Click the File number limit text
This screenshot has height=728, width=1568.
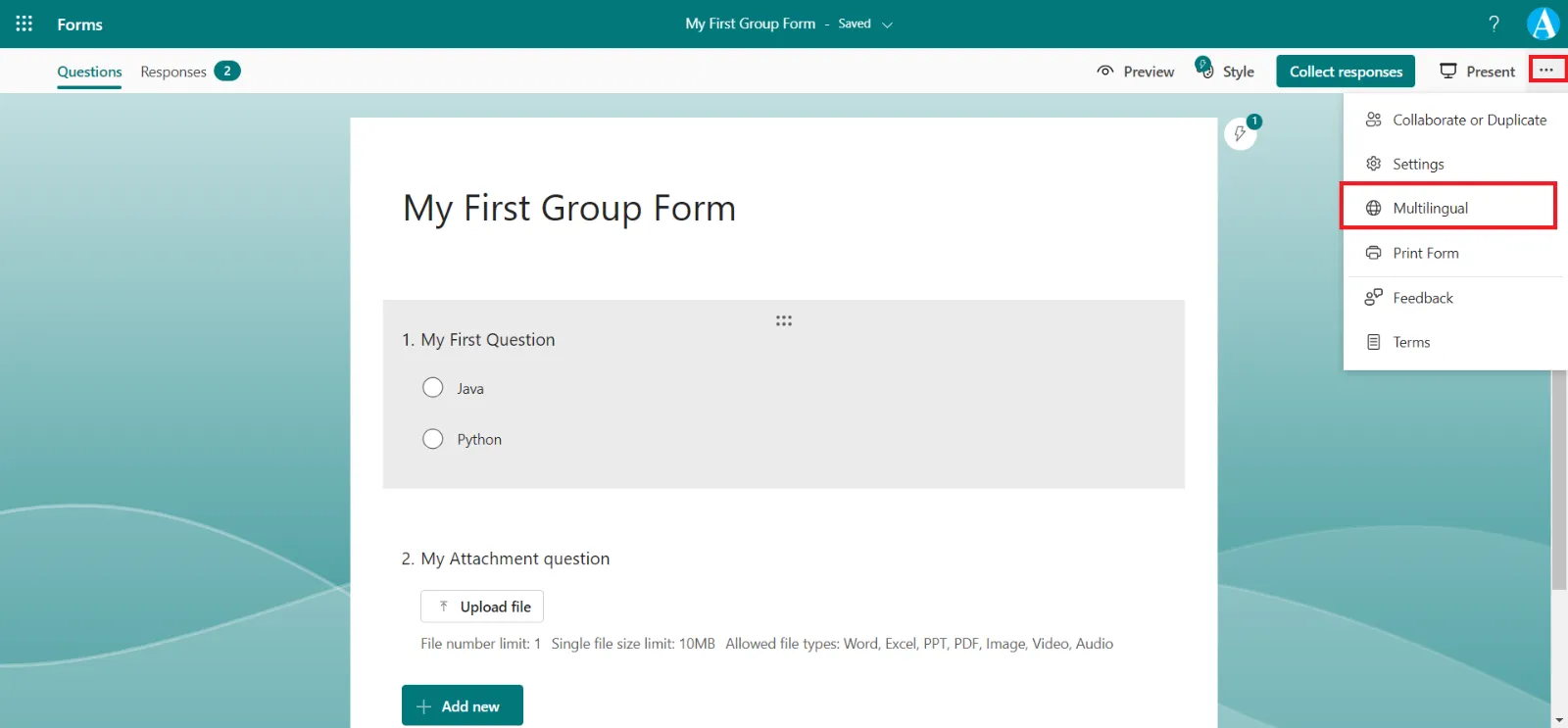click(480, 644)
